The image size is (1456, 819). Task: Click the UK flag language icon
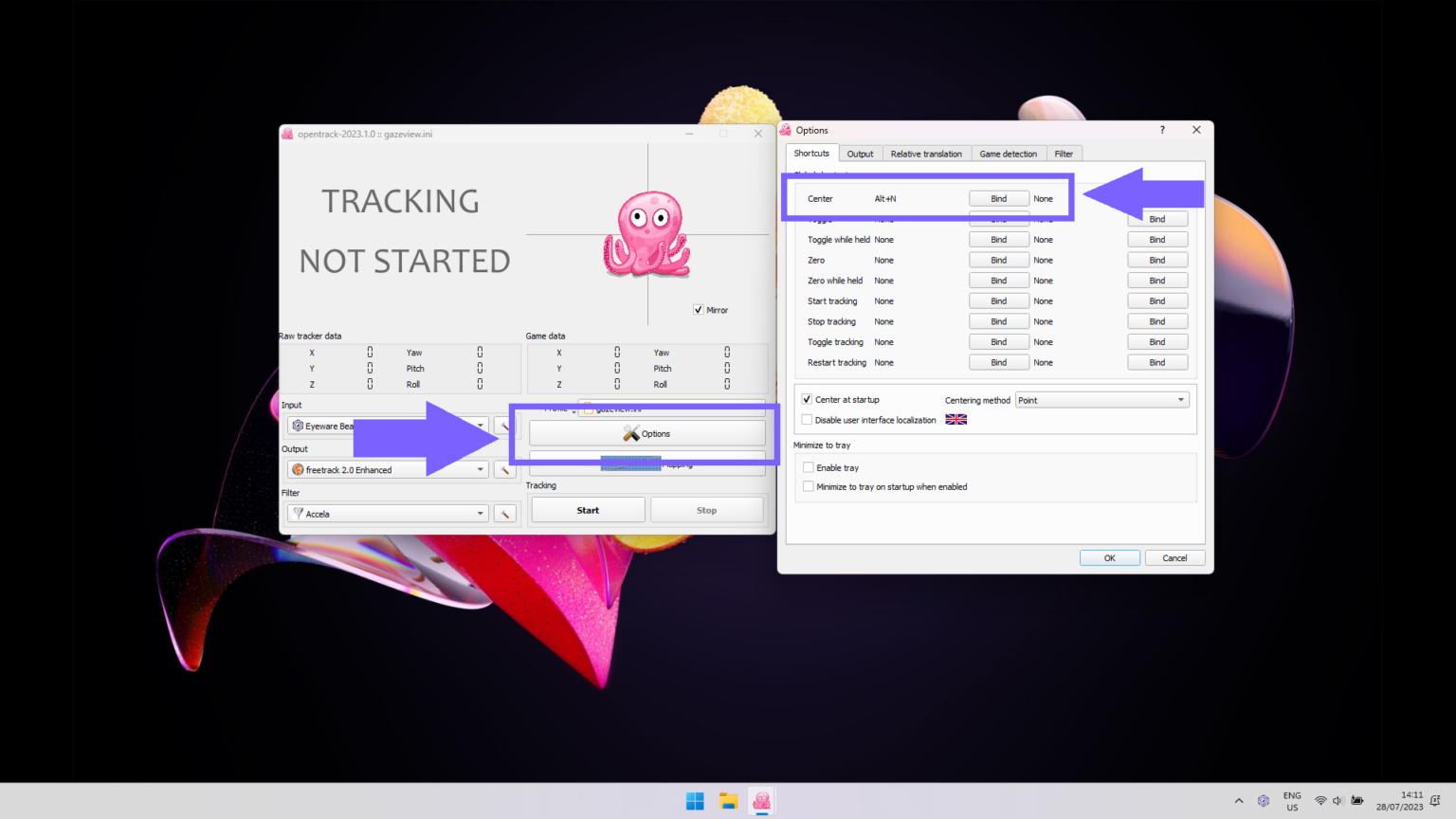coord(956,419)
